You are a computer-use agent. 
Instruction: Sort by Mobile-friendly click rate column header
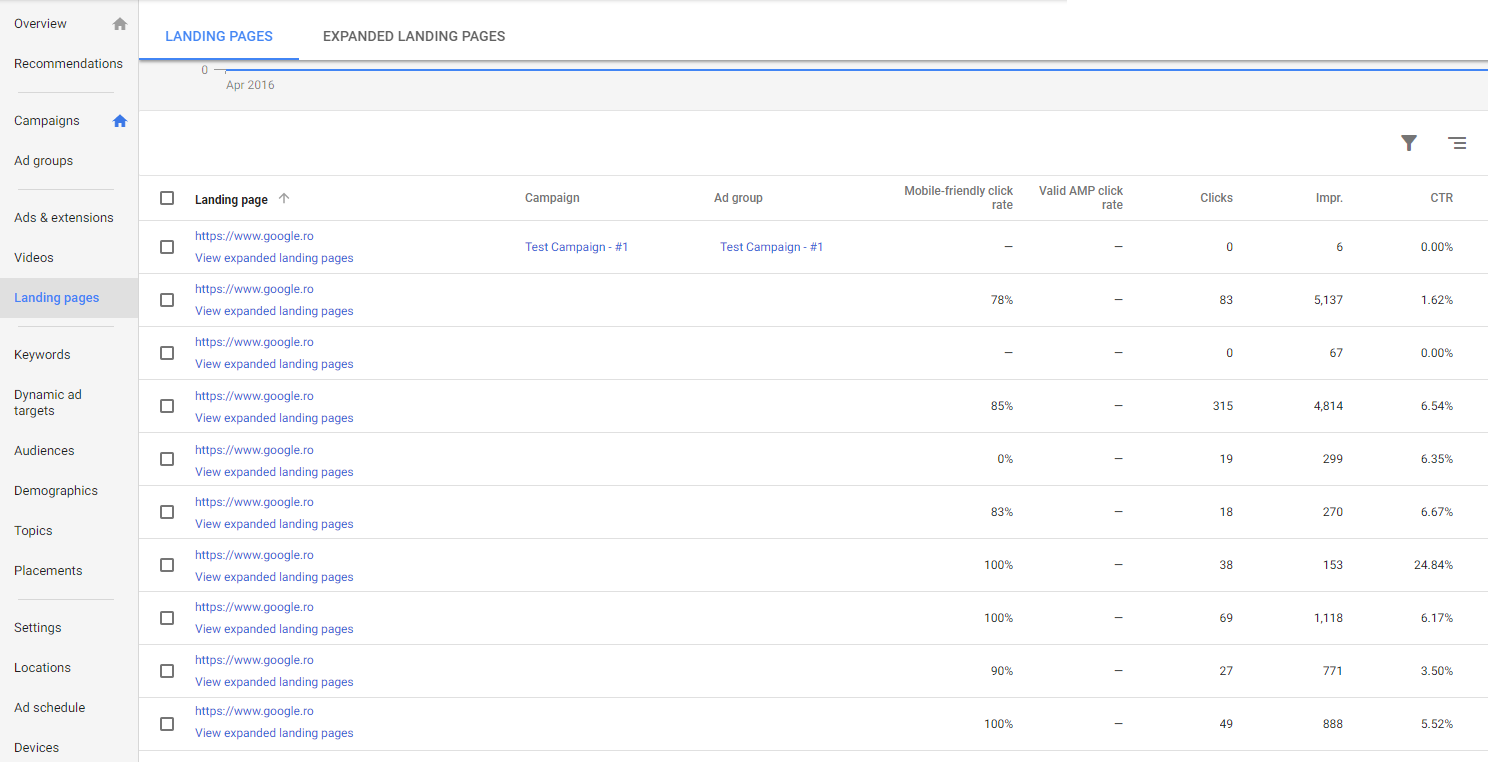click(x=958, y=198)
